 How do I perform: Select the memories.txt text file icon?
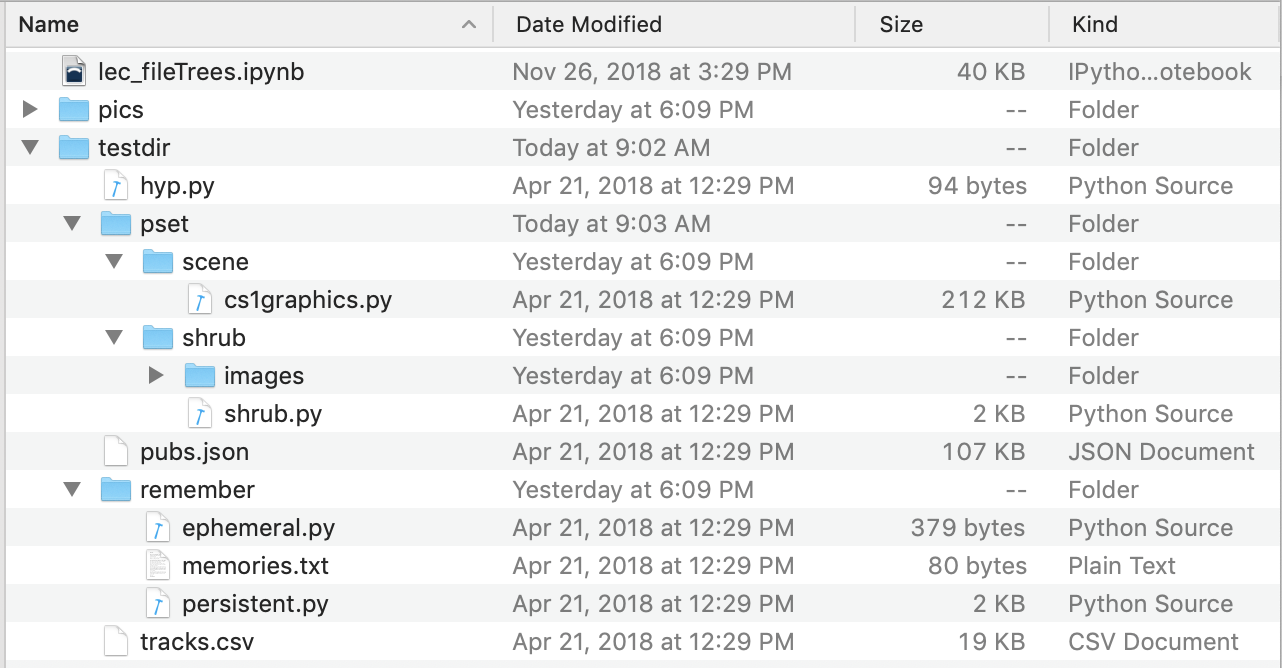158,566
